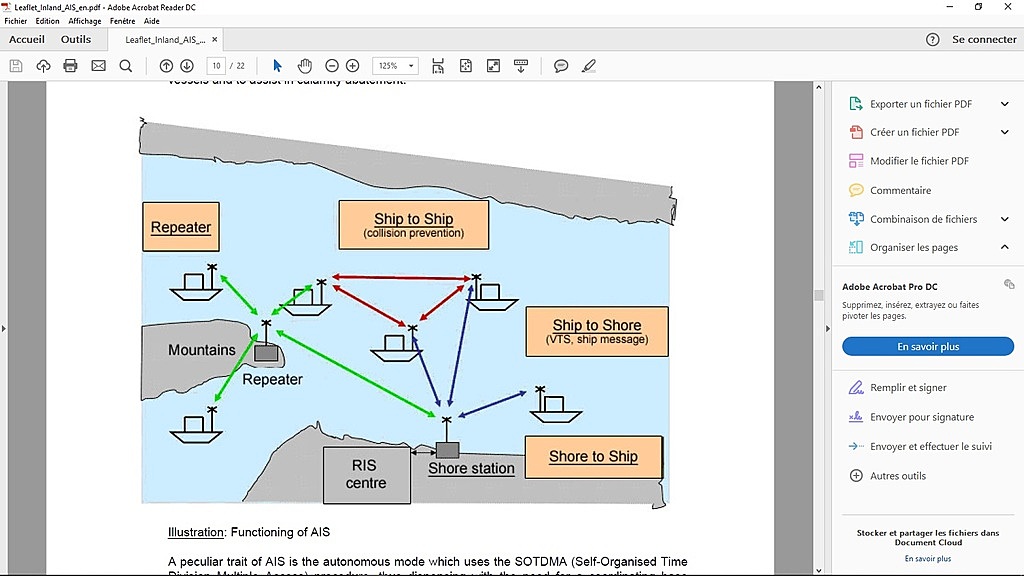Click the scrollbar down arrow
The image size is (1024, 576).
818,570
